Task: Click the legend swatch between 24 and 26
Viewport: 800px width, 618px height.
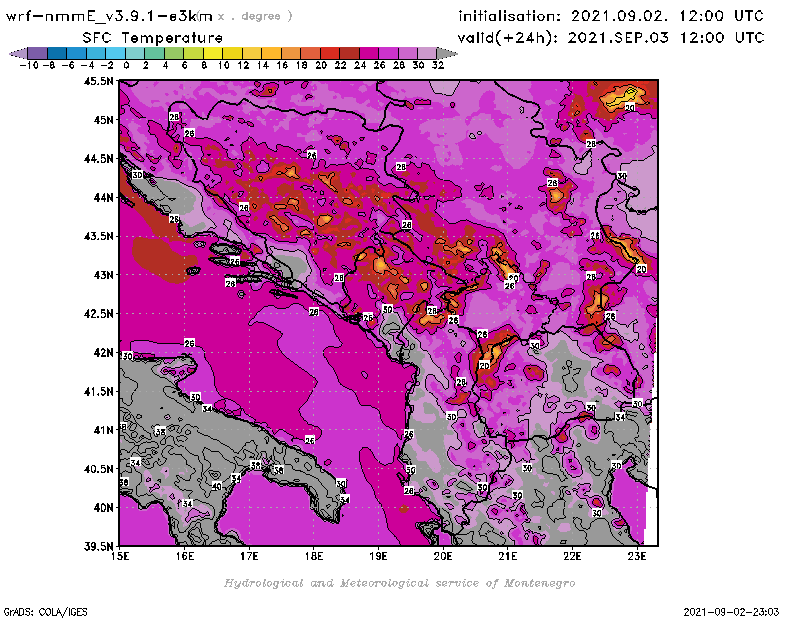Action: point(368,53)
